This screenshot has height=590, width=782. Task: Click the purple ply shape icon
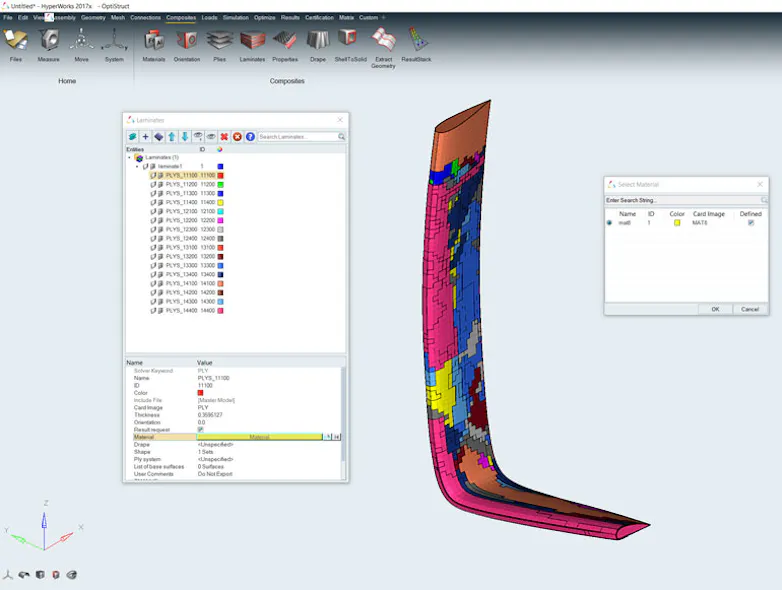tap(159, 136)
